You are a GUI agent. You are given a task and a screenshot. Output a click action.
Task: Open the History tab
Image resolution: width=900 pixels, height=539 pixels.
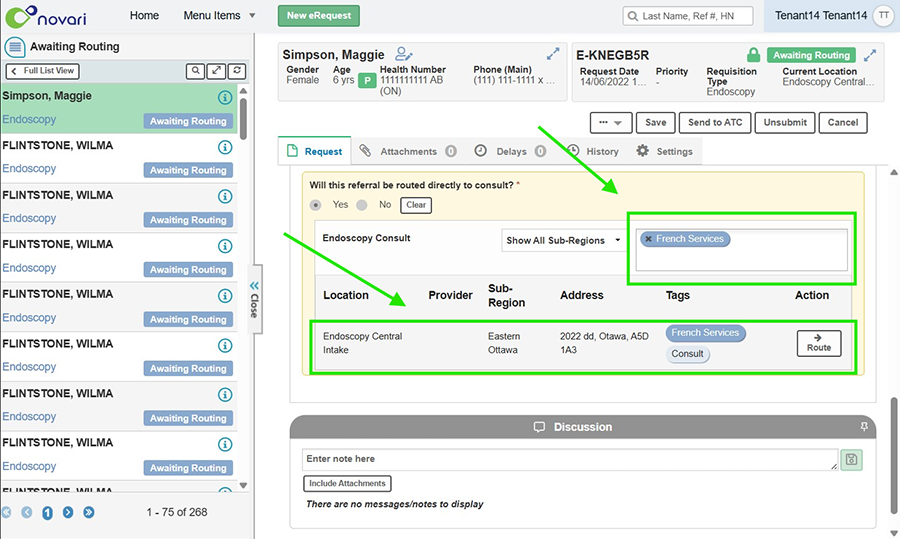click(x=594, y=151)
